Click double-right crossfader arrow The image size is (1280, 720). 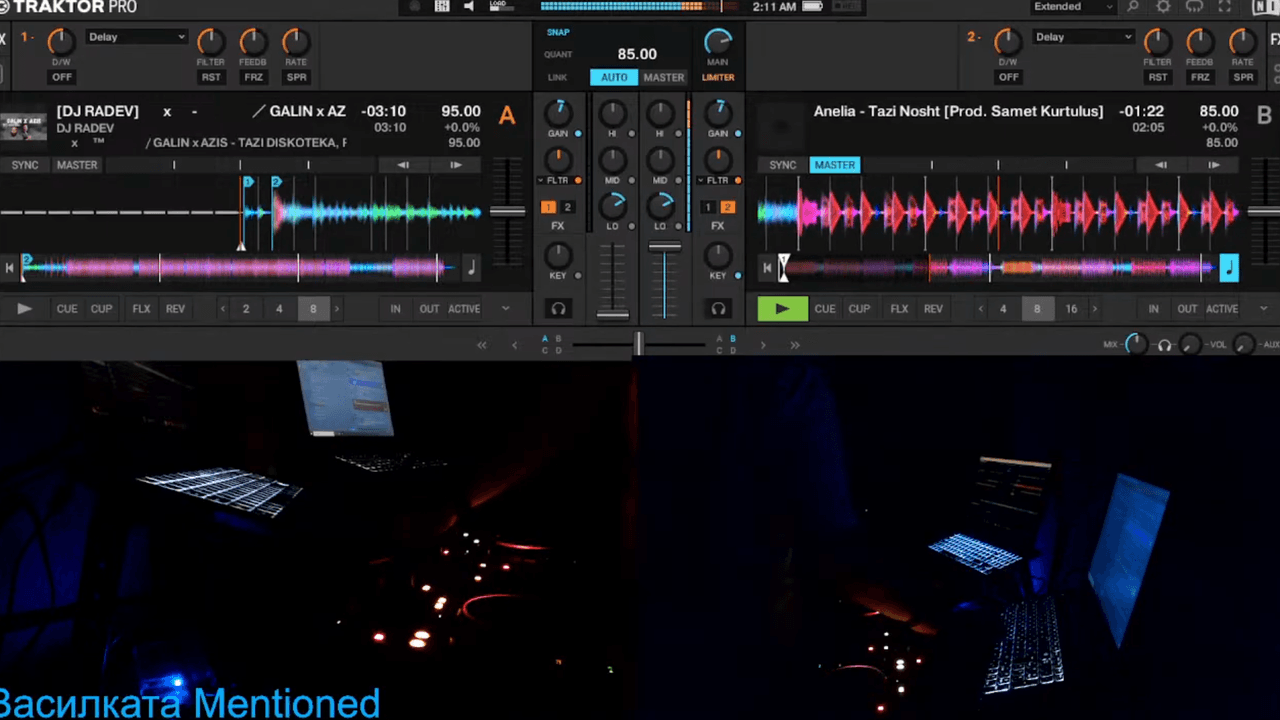coord(795,345)
